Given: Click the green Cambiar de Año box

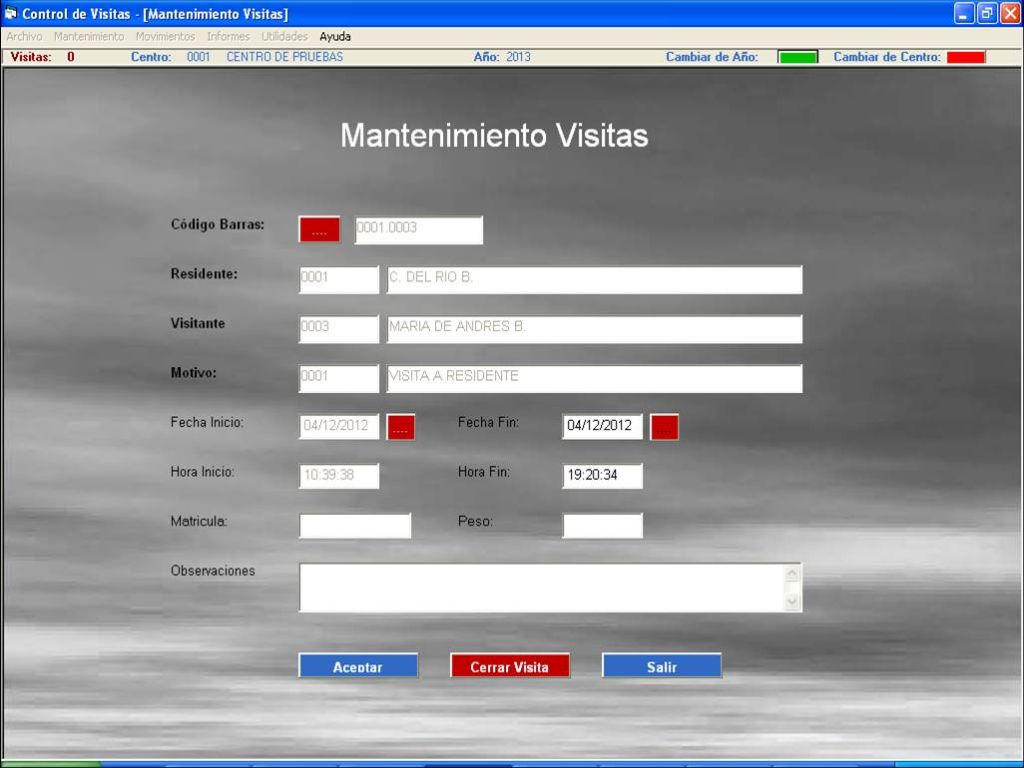Looking at the screenshot, I should click(x=797, y=57).
